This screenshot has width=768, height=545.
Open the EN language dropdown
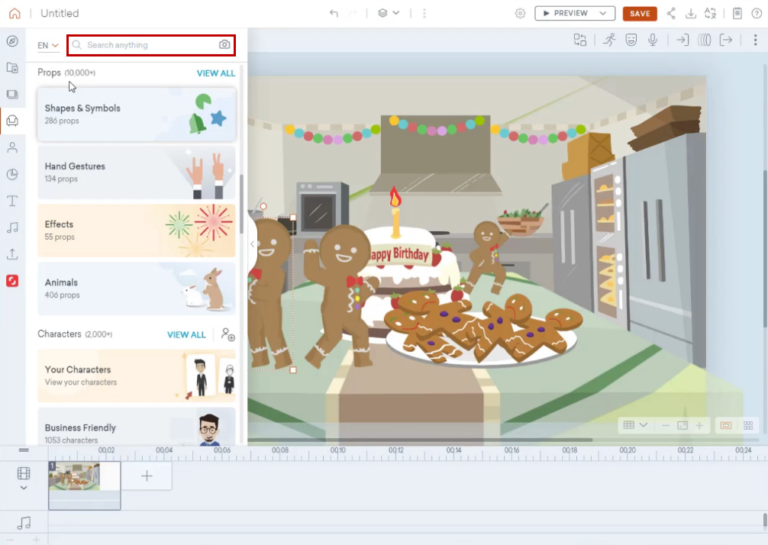coord(48,46)
